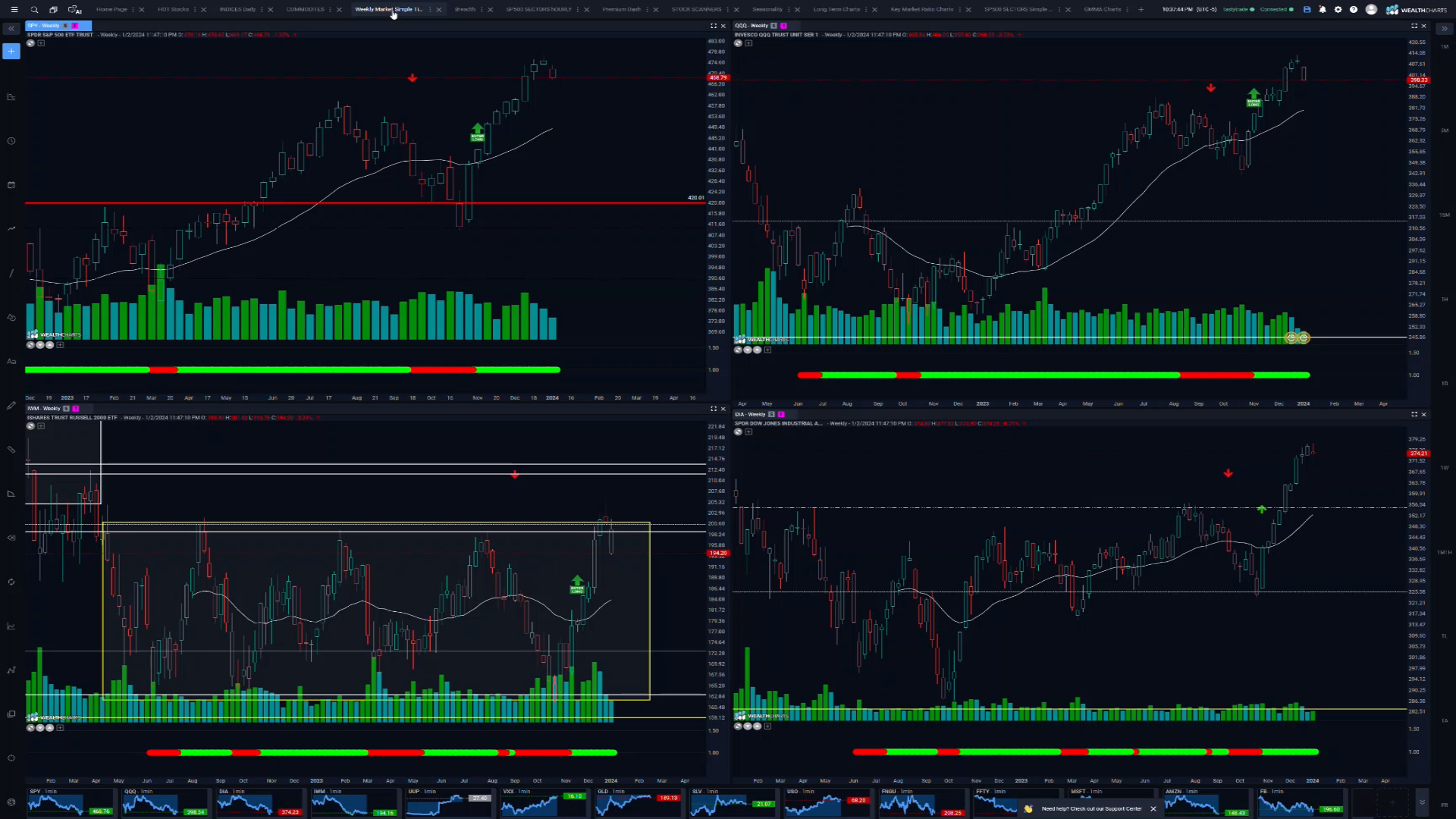Click the QQQ - Weekly chart title
Image resolution: width=1456 pixels, height=819 pixels.
click(x=751, y=26)
